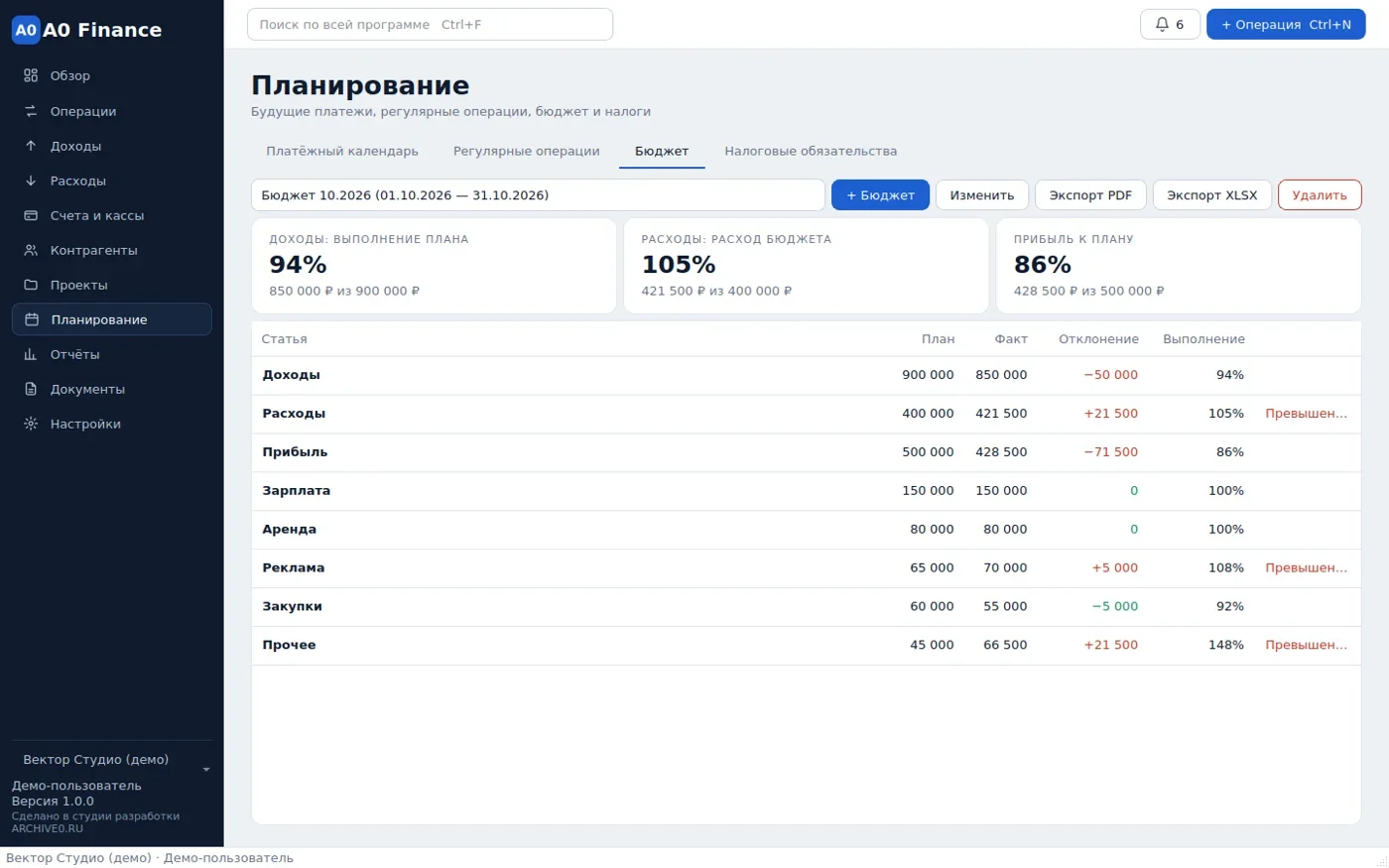Viewport: 1389px width, 868px height.
Task: Click the −71 500 deviation value
Action: coord(1111,452)
